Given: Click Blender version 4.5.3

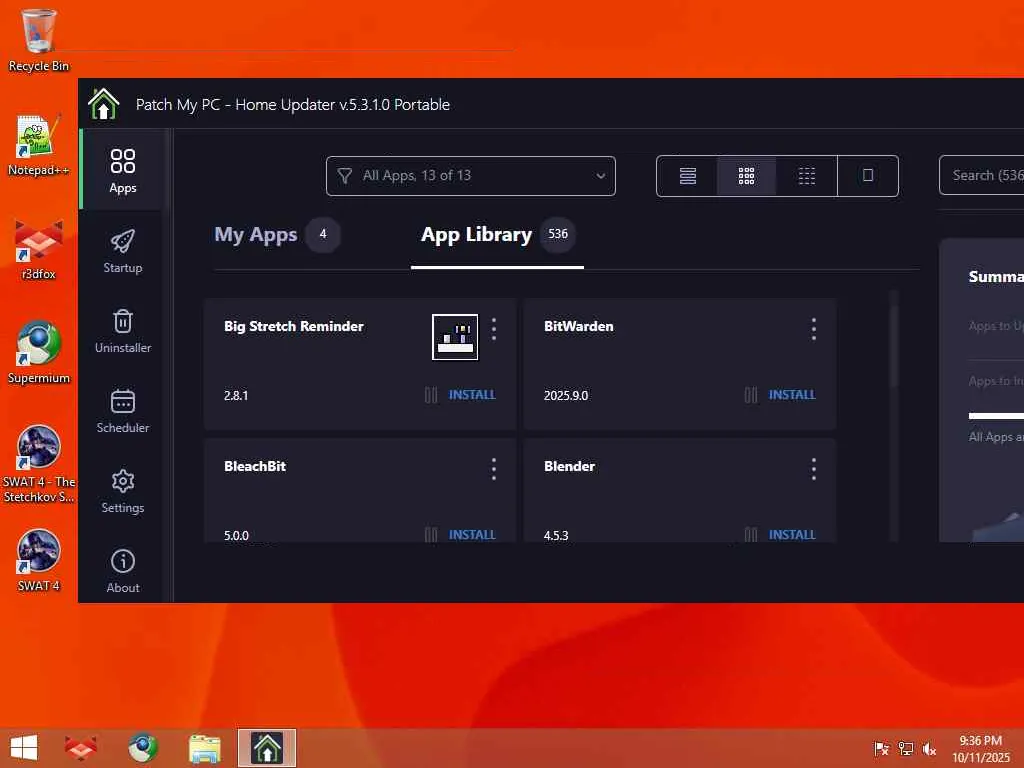Looking at the screenshot, I should pos(556,536).
